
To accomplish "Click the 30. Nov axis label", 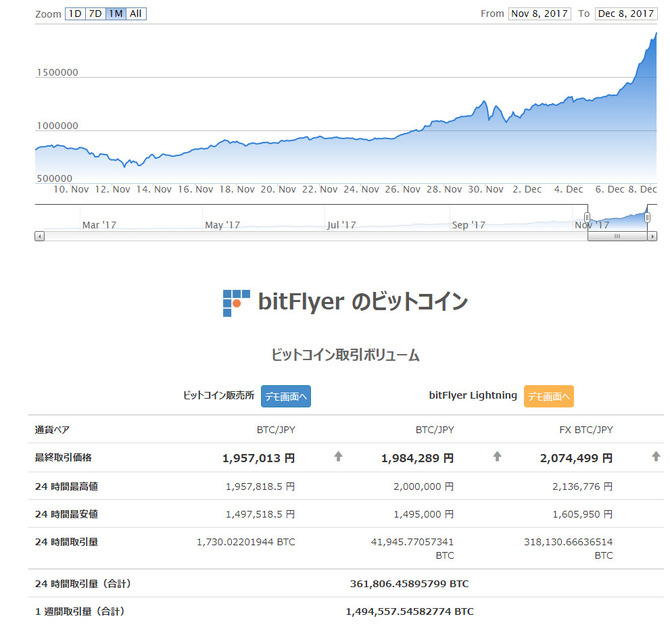I will pyautogui.click(x=485, y=189).
